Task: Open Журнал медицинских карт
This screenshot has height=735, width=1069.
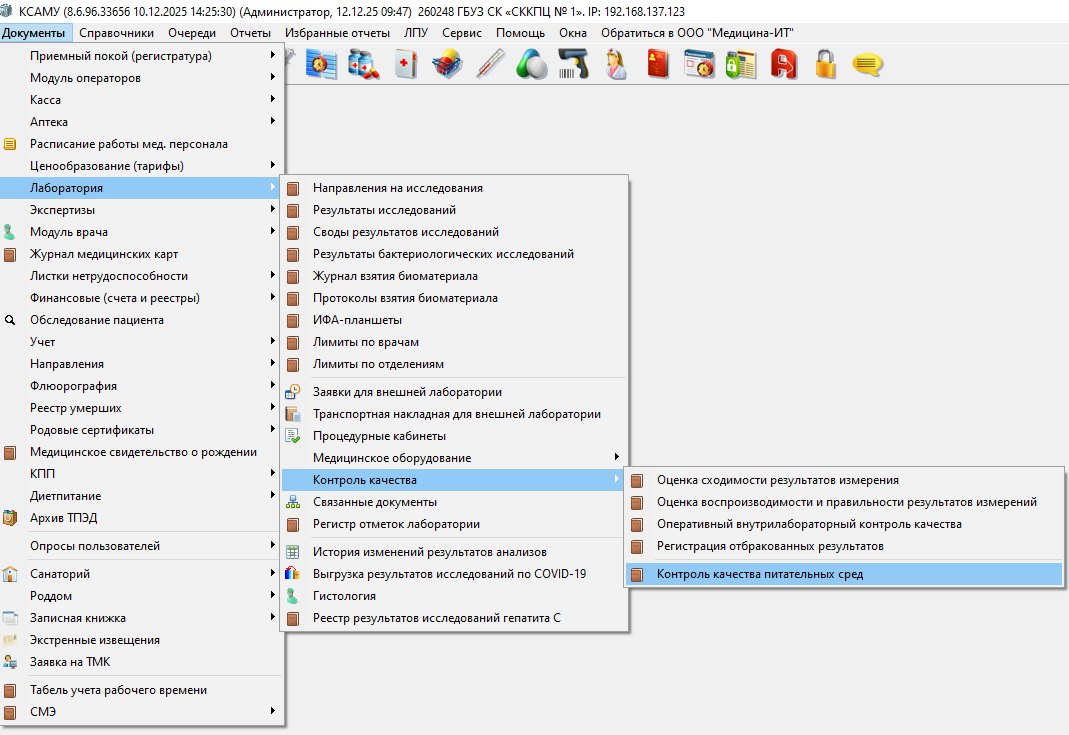Action: 104,254
